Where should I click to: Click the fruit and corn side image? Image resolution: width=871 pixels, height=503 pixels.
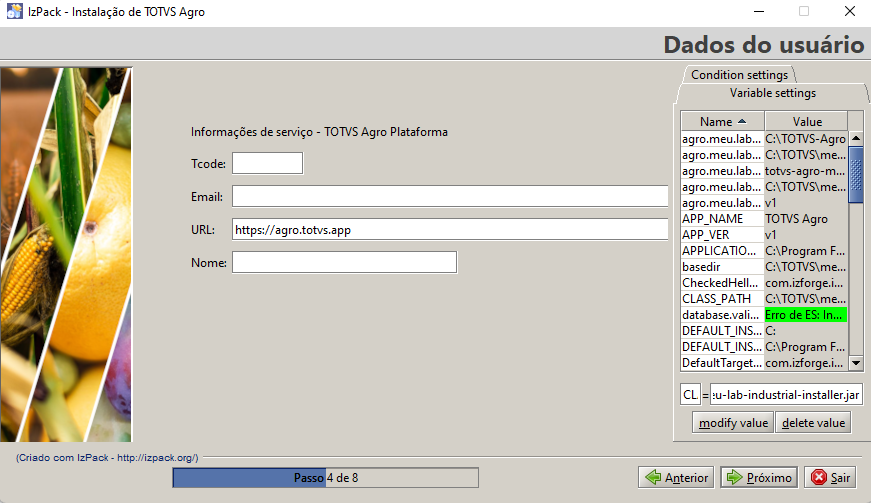click(x=66, y=255)
